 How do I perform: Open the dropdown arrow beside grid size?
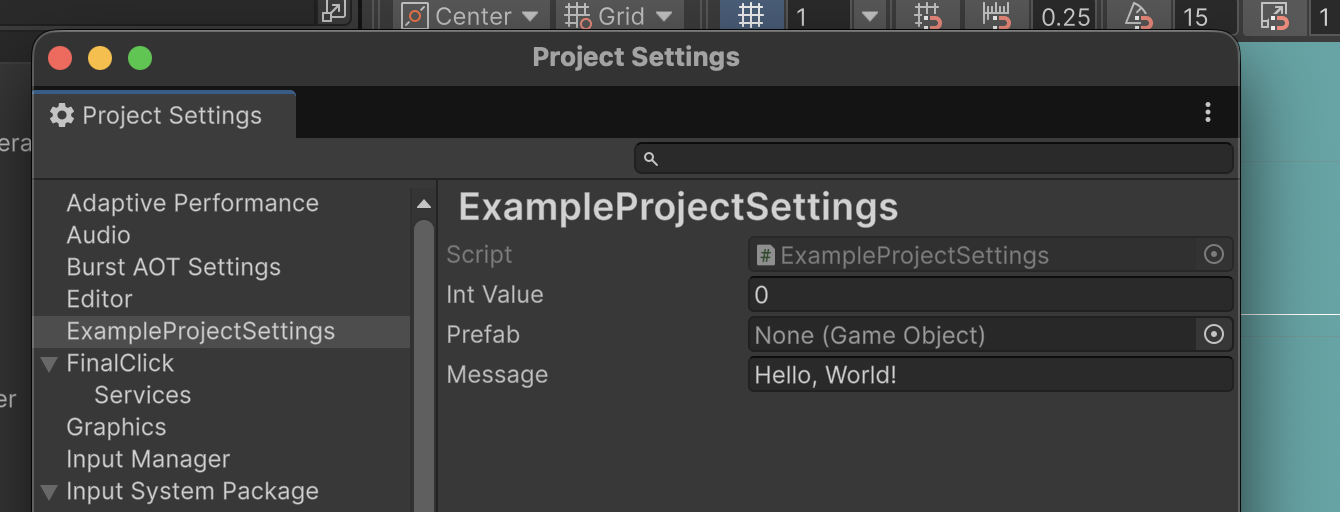(869, 15)
